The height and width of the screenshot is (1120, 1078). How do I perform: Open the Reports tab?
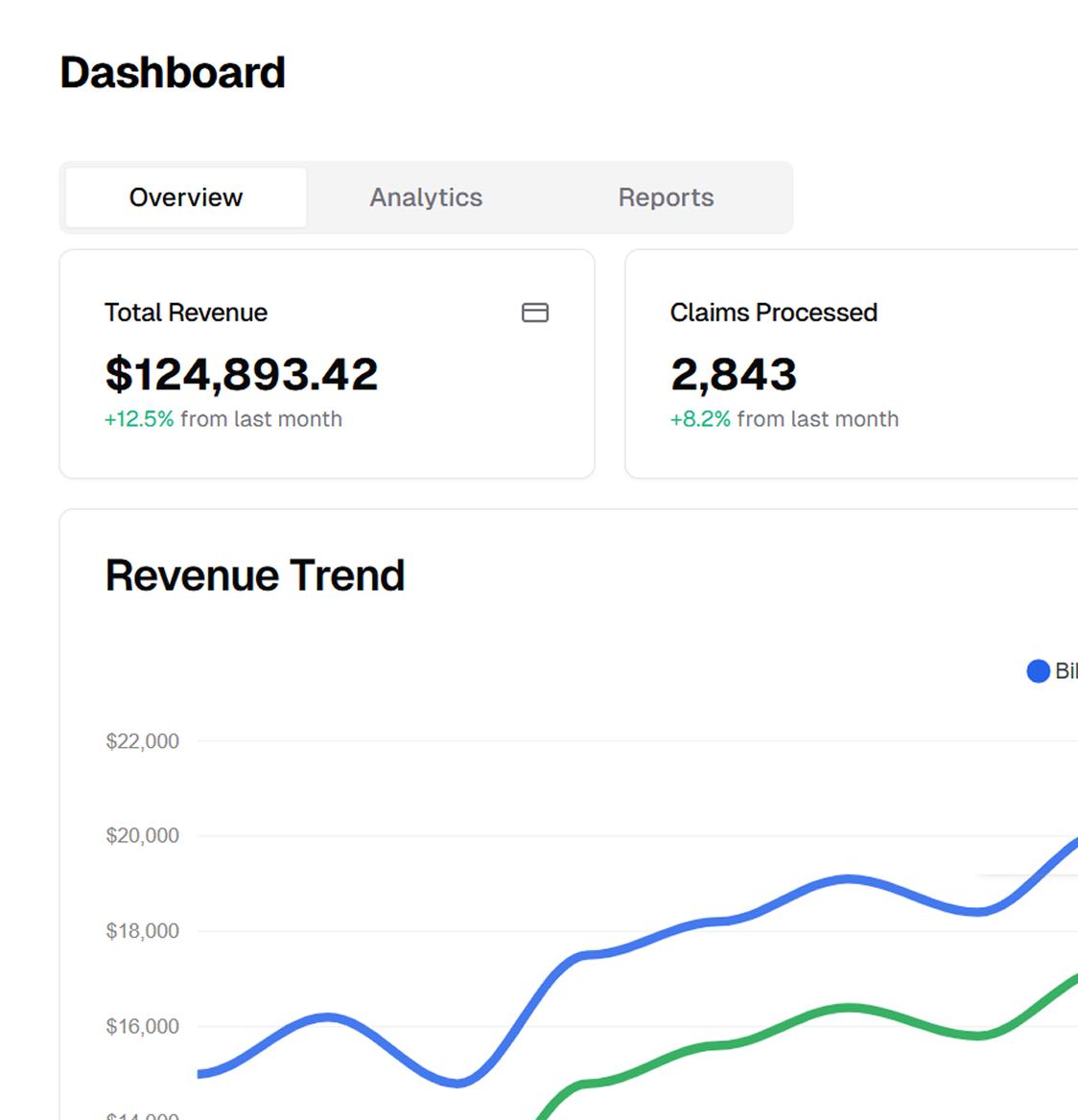pyautogui.click(x=666, y=198)
